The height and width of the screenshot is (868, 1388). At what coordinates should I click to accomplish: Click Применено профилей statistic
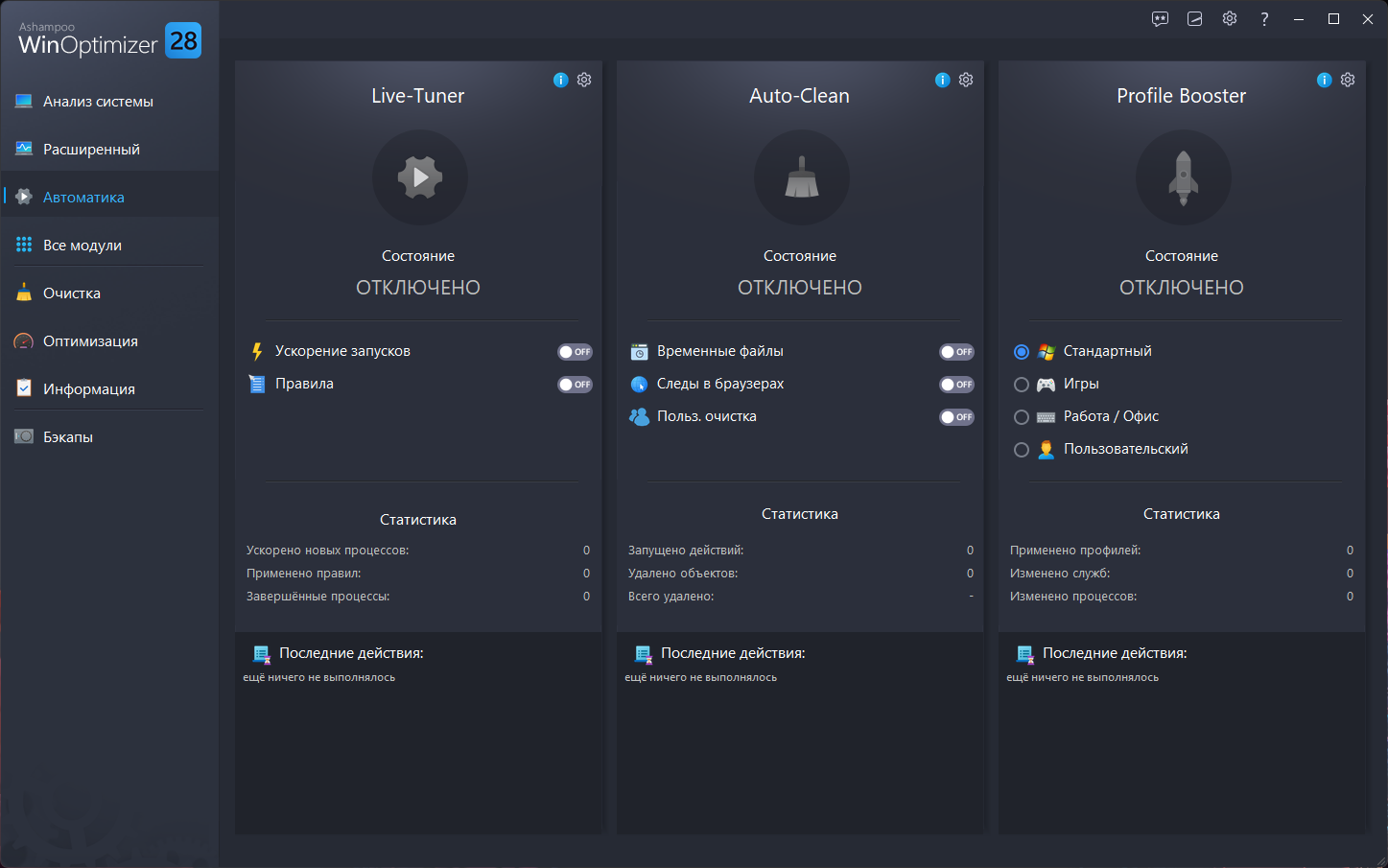pos(1182,551)
